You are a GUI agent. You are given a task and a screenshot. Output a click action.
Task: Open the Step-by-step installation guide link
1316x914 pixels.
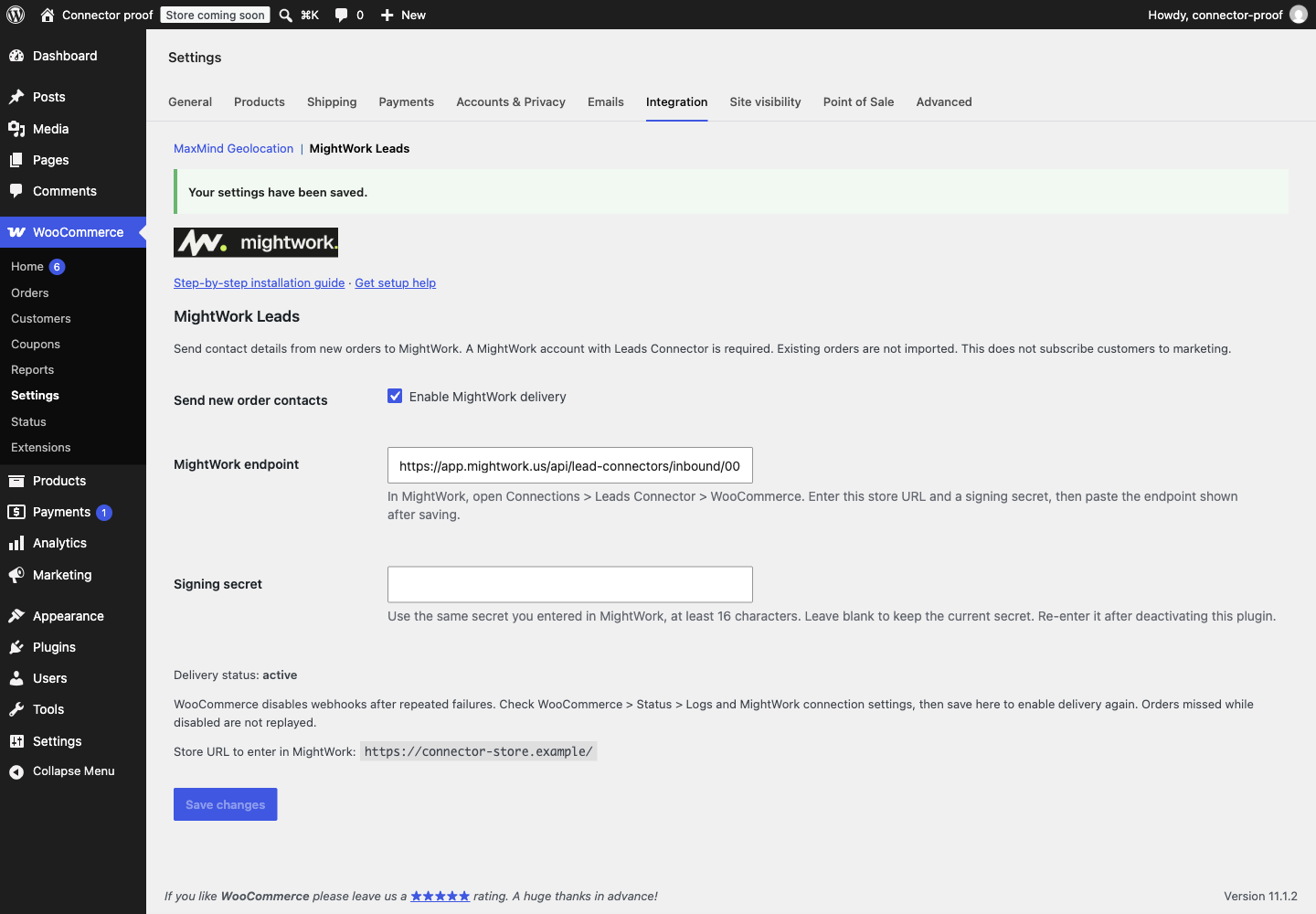pyautogui.click(x=260, y=282)
